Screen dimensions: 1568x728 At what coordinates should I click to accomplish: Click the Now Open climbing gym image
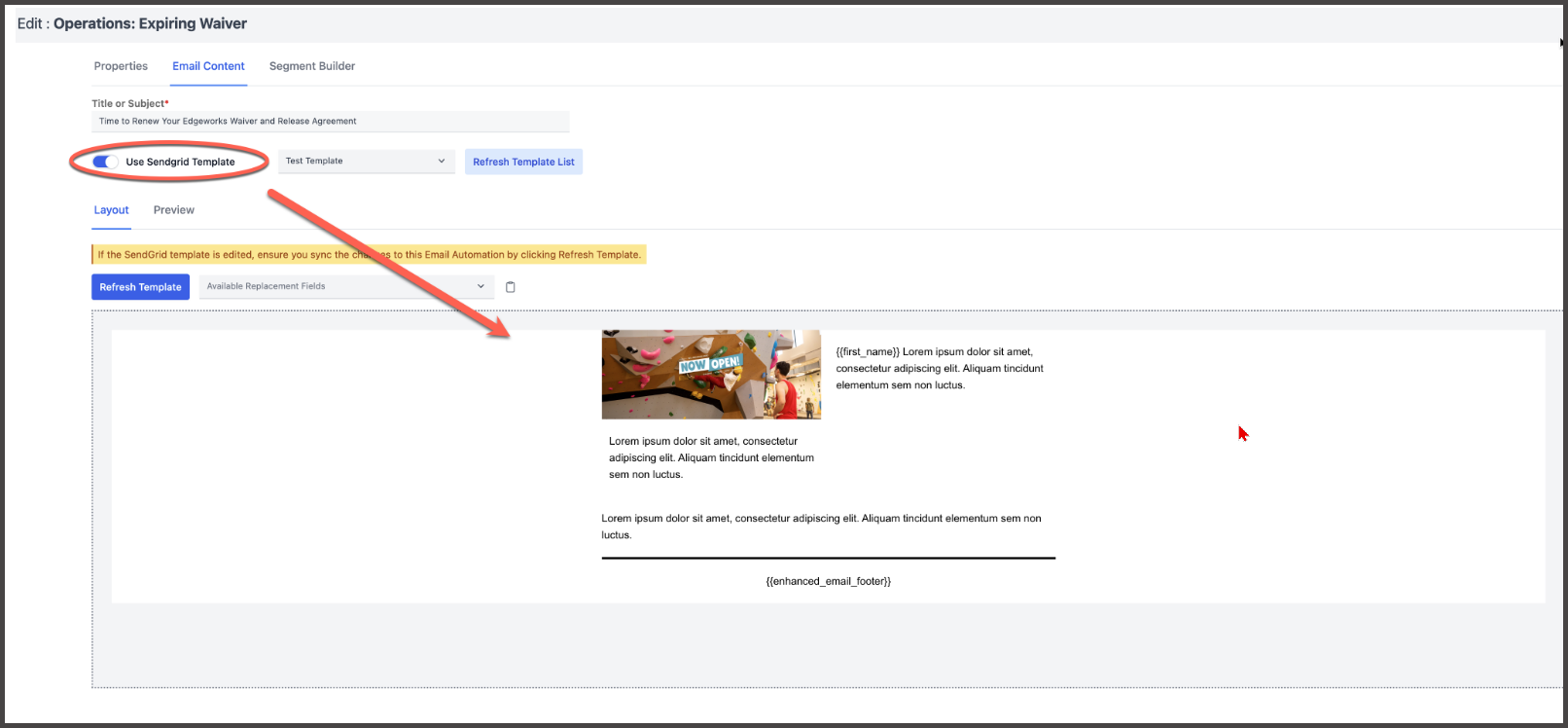tap(711, 375)
